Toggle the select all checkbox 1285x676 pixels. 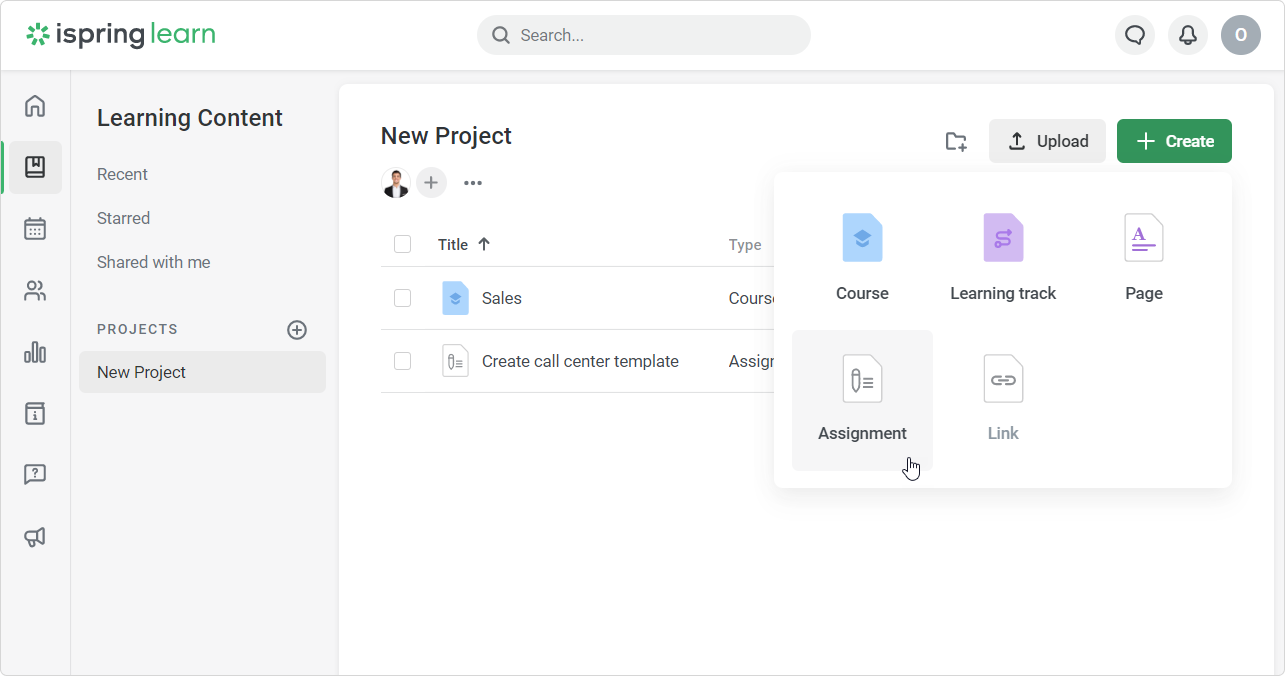coord(403,244)
